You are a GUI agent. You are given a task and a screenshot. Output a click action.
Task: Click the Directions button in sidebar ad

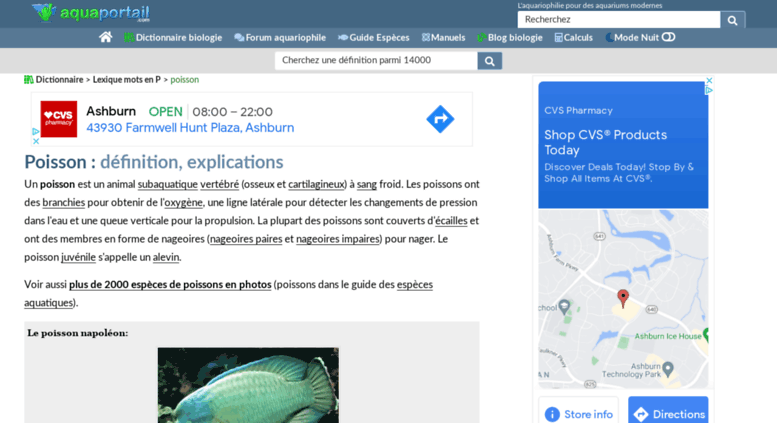(x=668, y=412)
